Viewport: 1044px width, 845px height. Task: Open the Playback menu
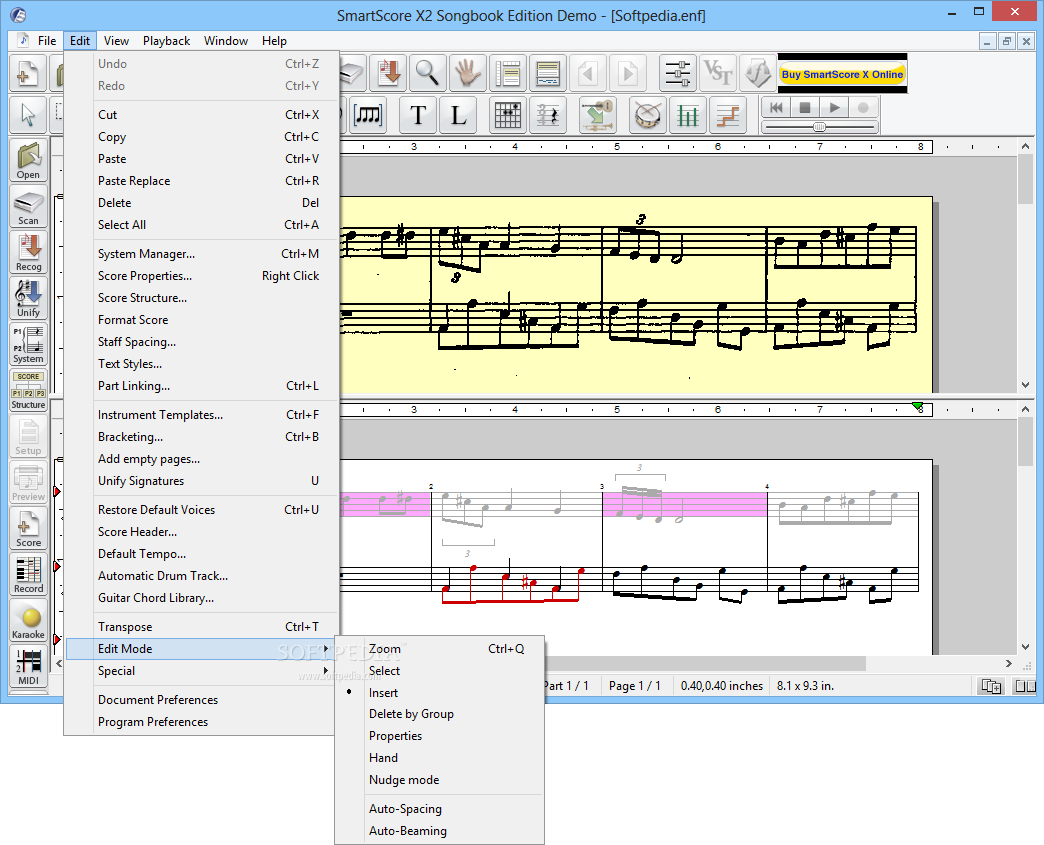point(166,41)
